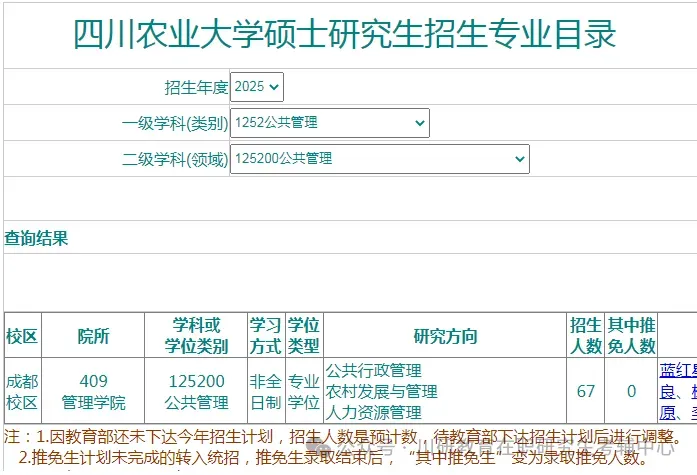Click note 1 about 教育部招生计划
Image resolution: width=697 pixels, height=475 pixels.
coord(343,437)
